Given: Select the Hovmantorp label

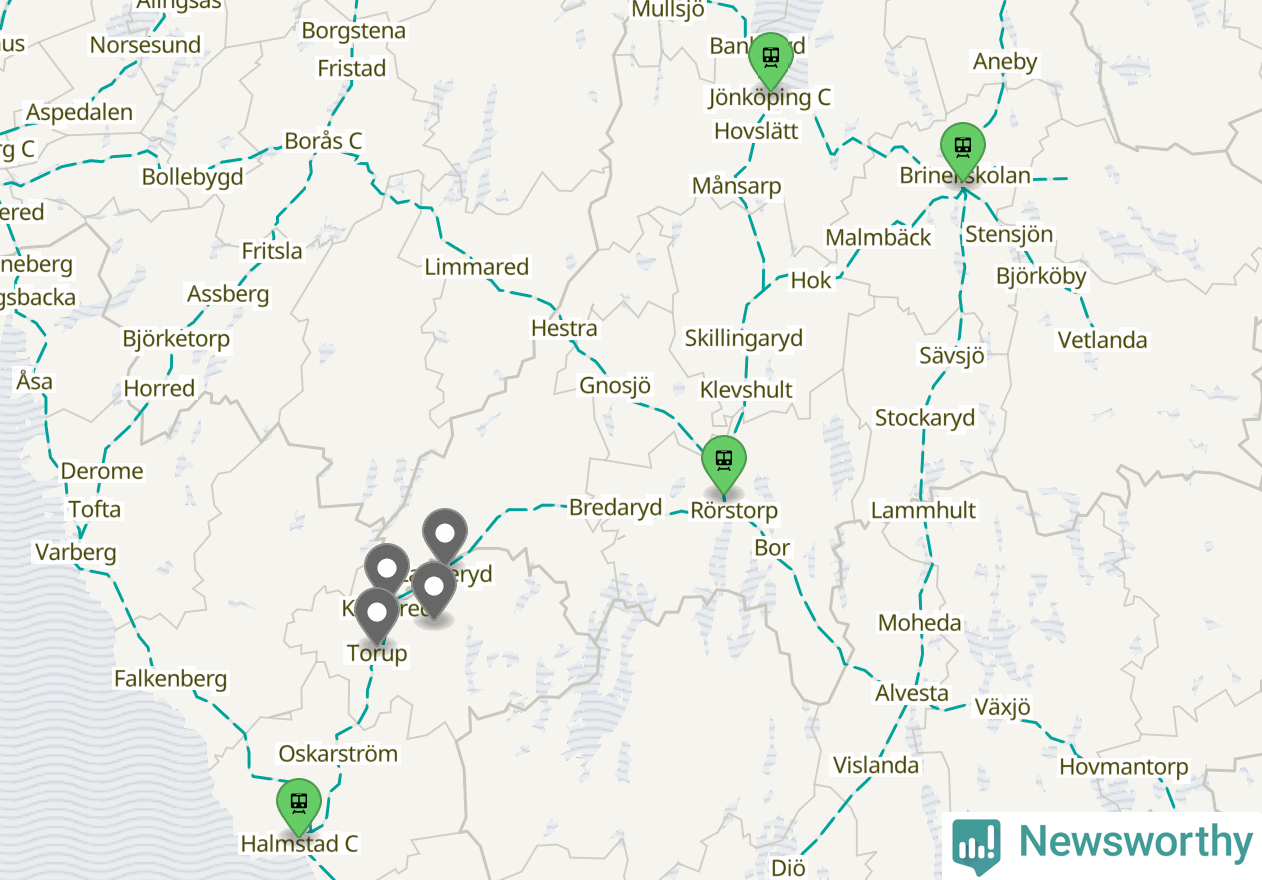Looking at the screenshot, I should pos(1124,767).
